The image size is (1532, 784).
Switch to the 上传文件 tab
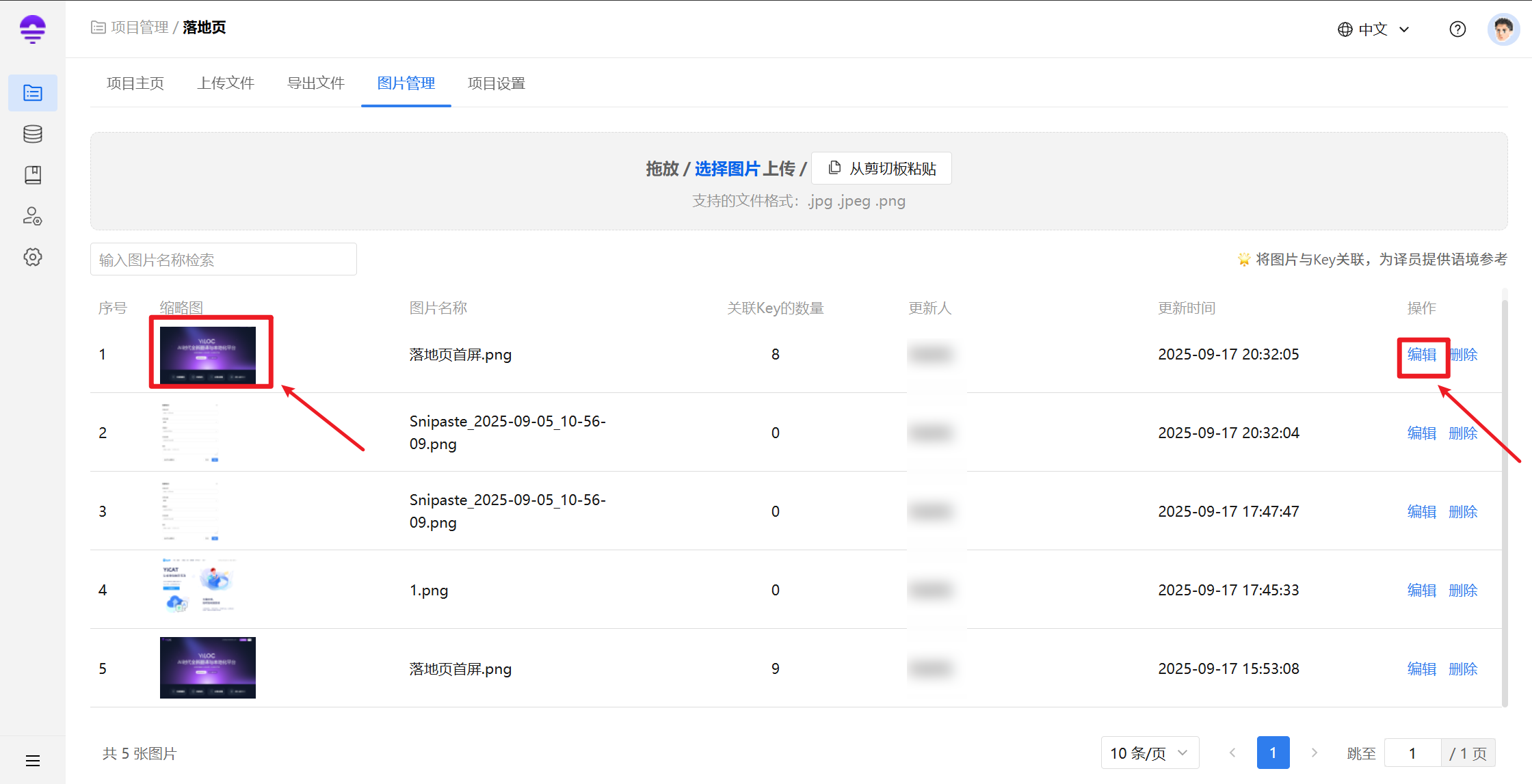coord(226,83)
